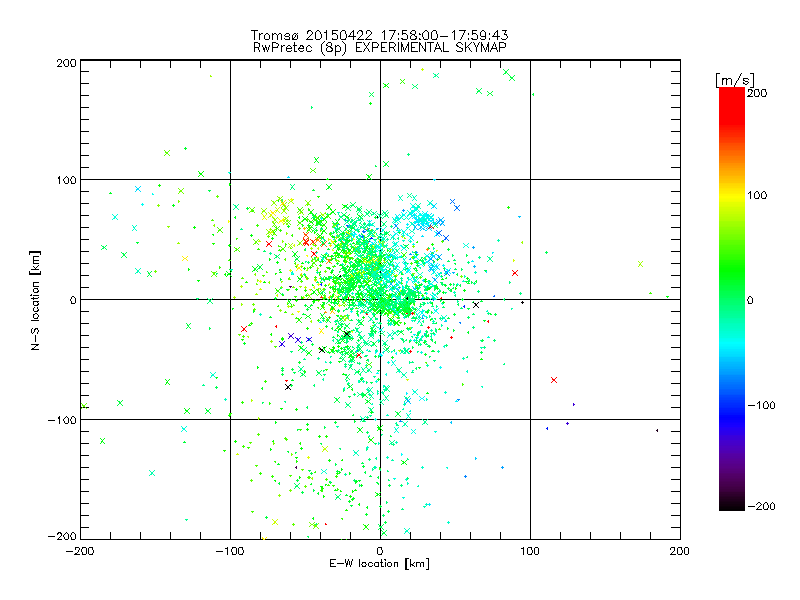Click the y-axis tick label '-100'
The image size is (800, 600).
62,420
